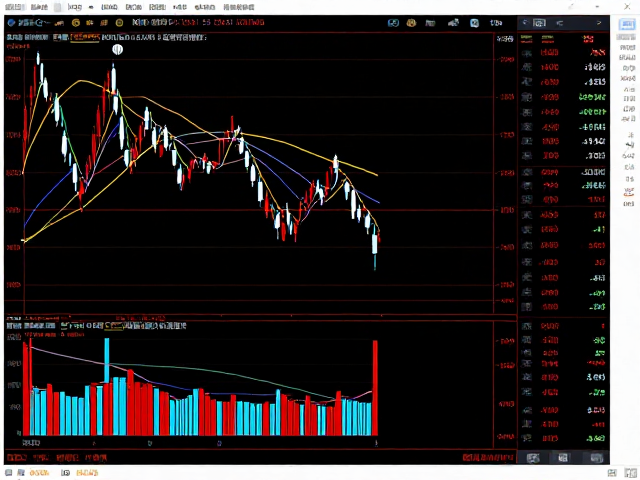Image resolution: width=640 pixels, height=480 pixels.
Task: Open the blue screen icon in the toolbar
Action: pyautogui.click(x=393, y=23)
